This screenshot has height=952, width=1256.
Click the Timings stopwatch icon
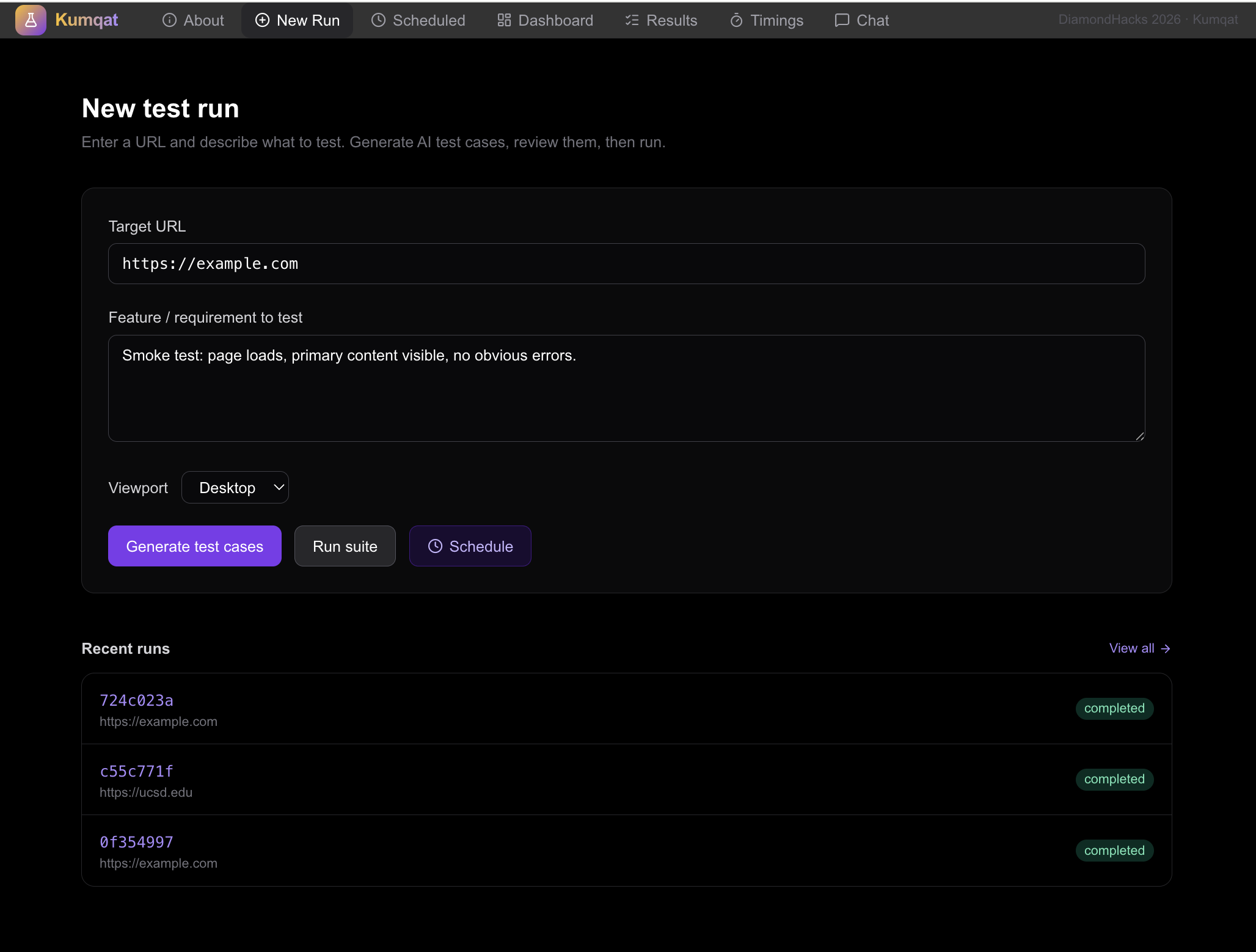(736, 20)
